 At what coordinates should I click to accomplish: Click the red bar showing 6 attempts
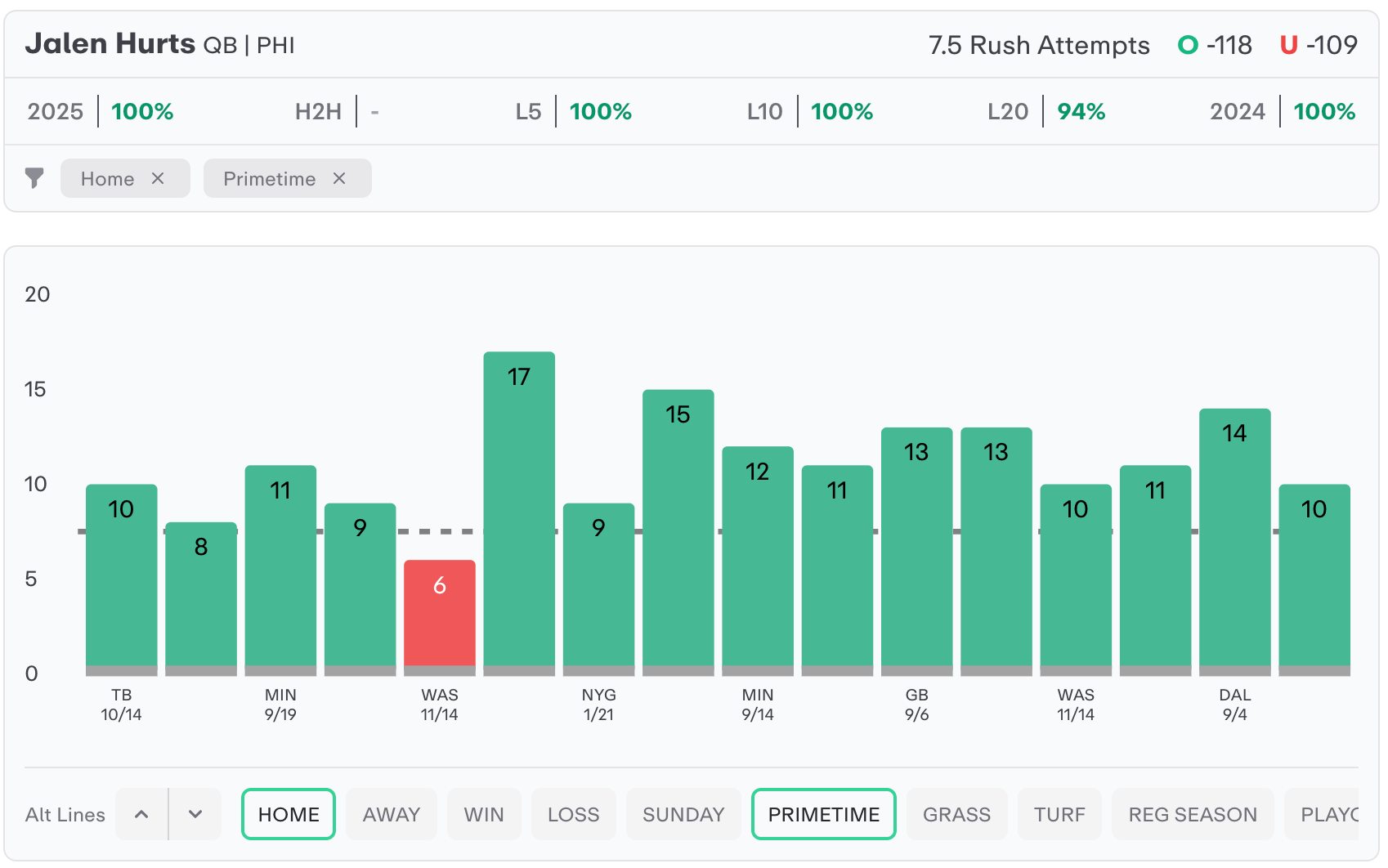pyautogui.click(x=440, y=617)
